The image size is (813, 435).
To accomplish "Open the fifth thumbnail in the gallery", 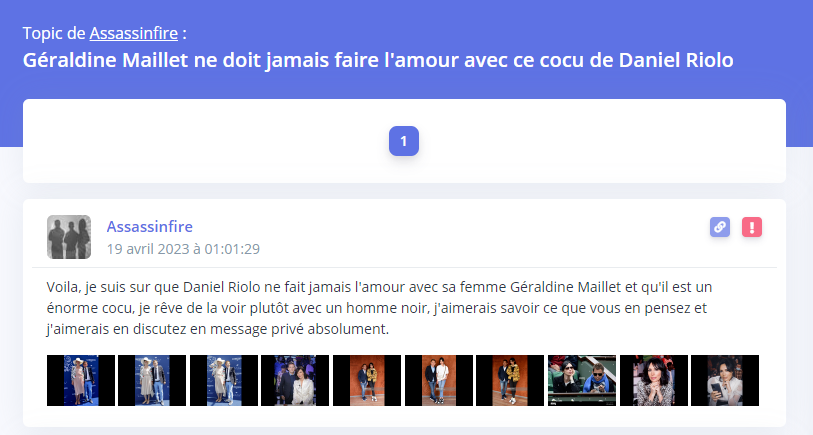I will coord(367,381).
